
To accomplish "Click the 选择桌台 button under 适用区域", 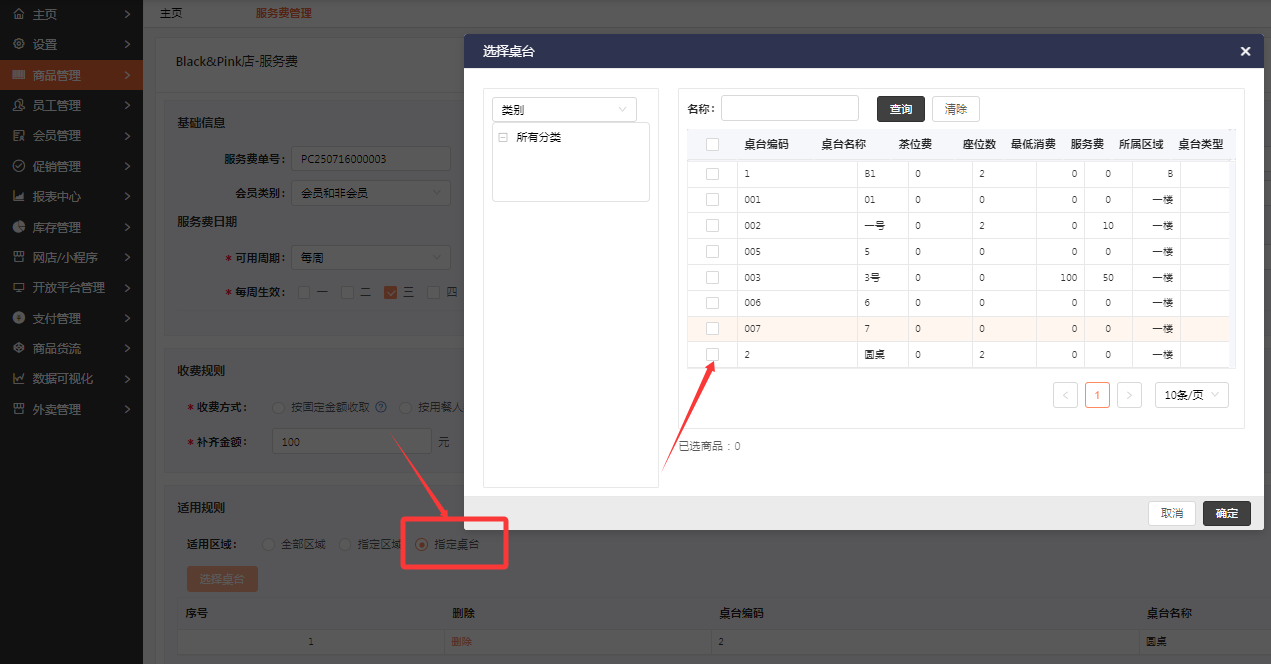I will 222,579.
